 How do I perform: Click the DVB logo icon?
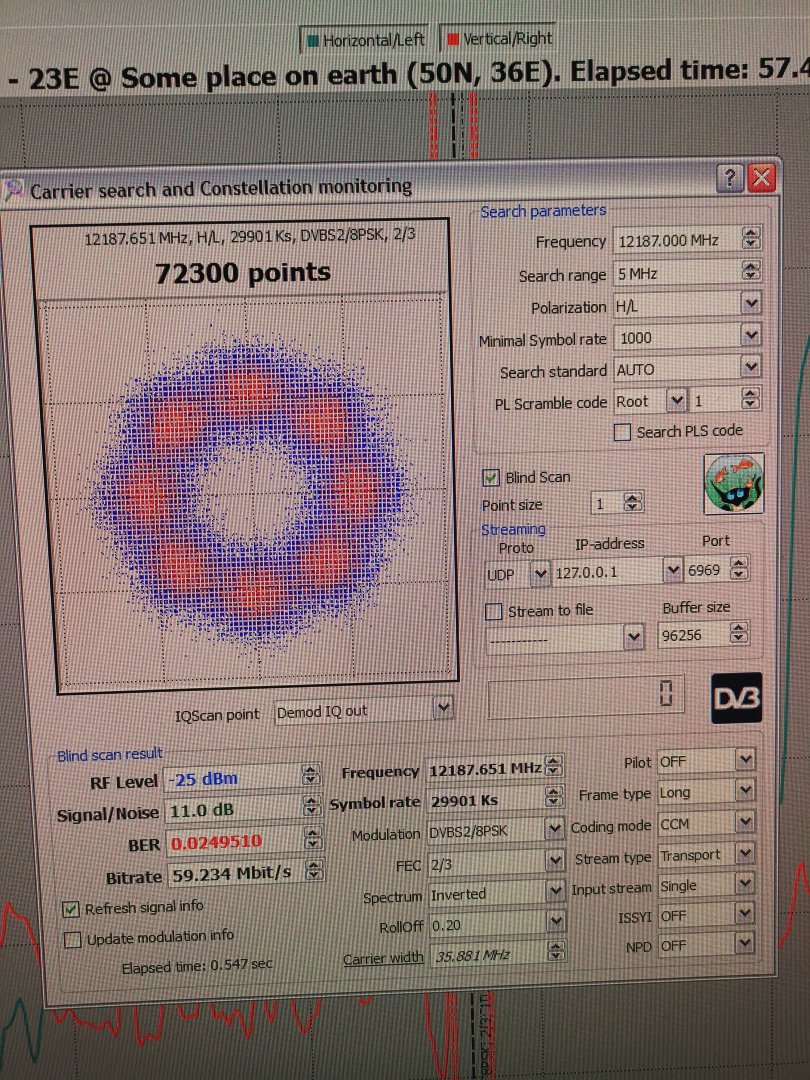click(x=736, y=698)
